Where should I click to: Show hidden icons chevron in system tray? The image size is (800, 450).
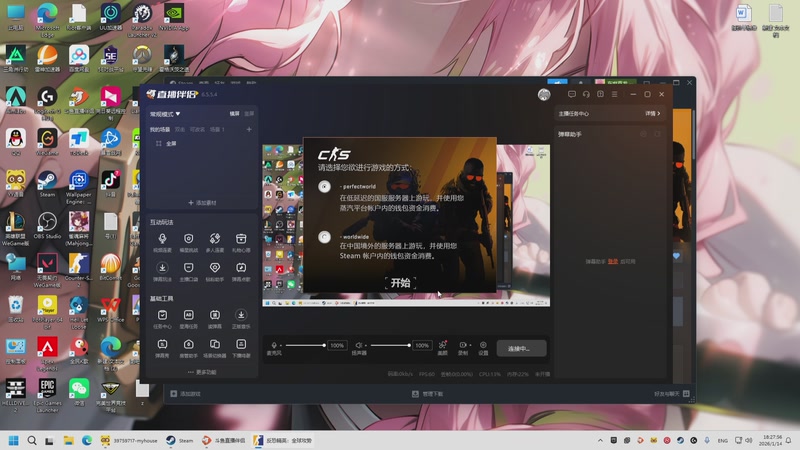(600, 440)
